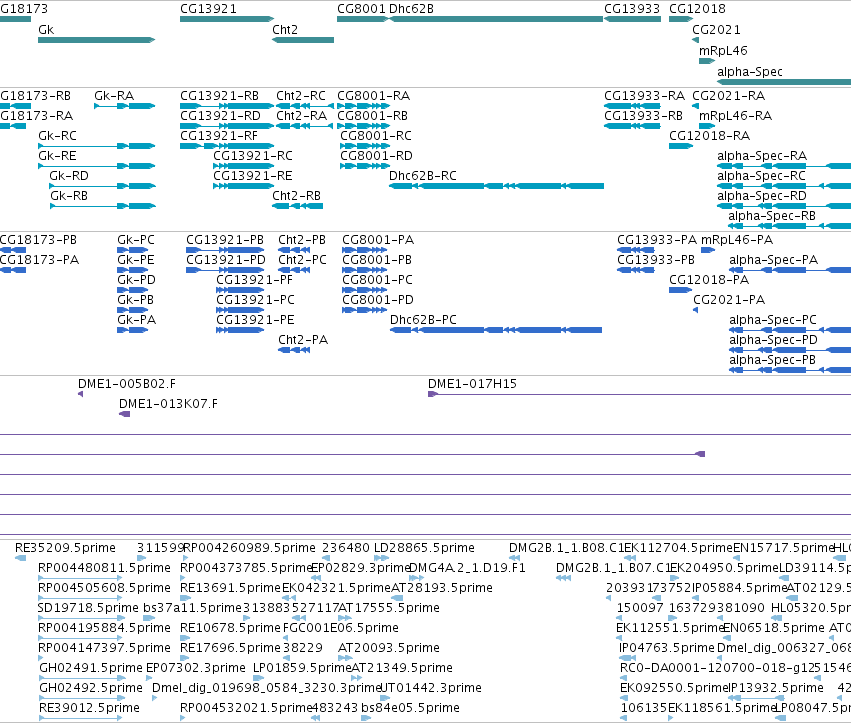Select the DME1-013K07.F feature label
851x723 pixels.
pos(168,404)
